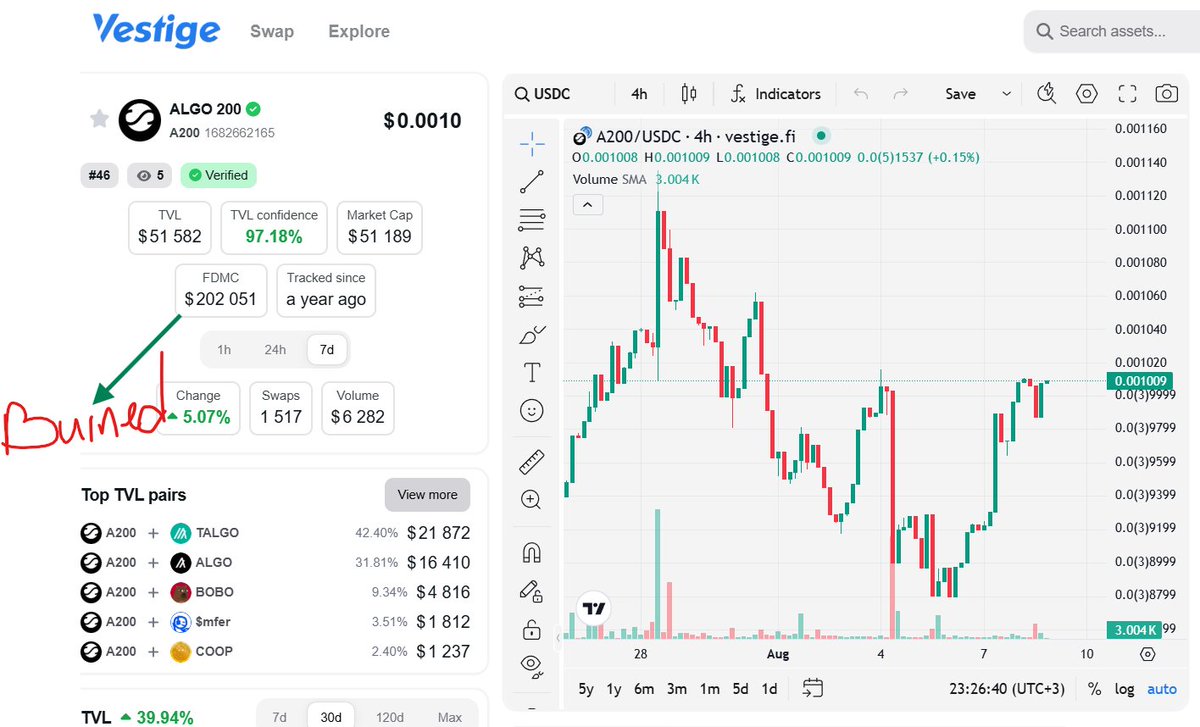Set chart range to 5d
Viewport: 1200px width, 727px height.
(740, 689)
